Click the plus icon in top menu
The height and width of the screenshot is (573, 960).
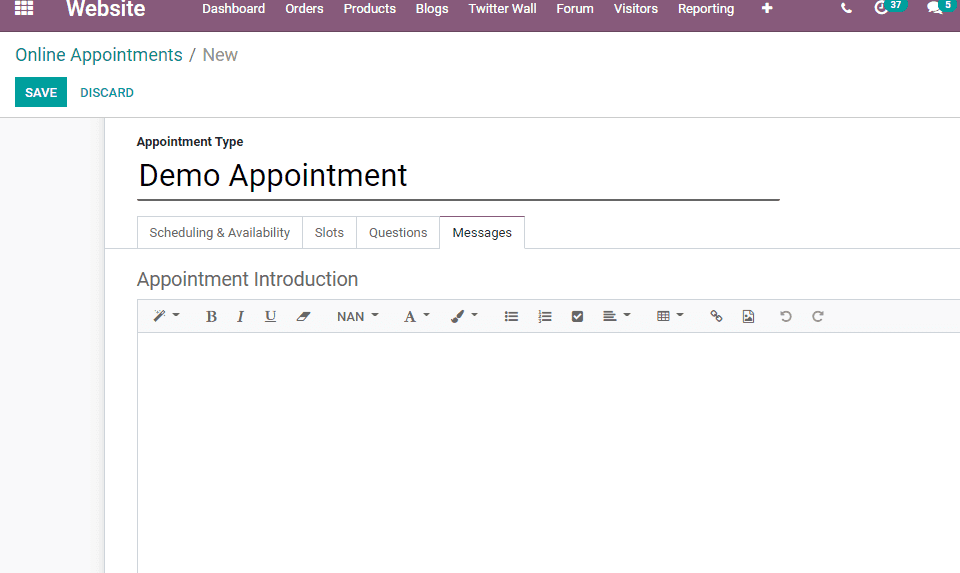pos(767,8)
